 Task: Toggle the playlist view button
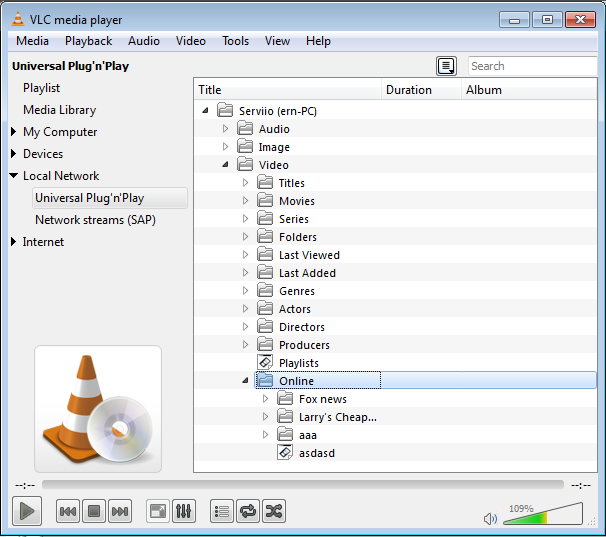point(222,511)
